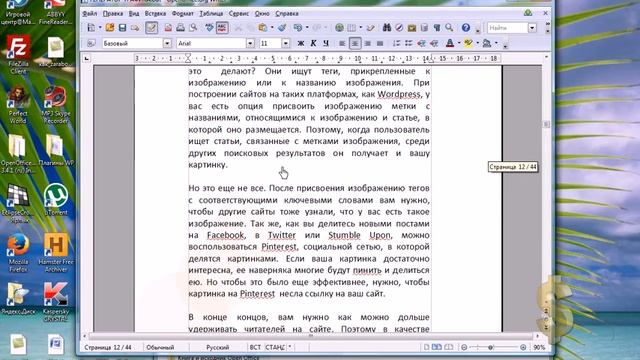Toggle the ВСТ insert mode field
This screenshot has width=640, height=360.
point(255,347)
